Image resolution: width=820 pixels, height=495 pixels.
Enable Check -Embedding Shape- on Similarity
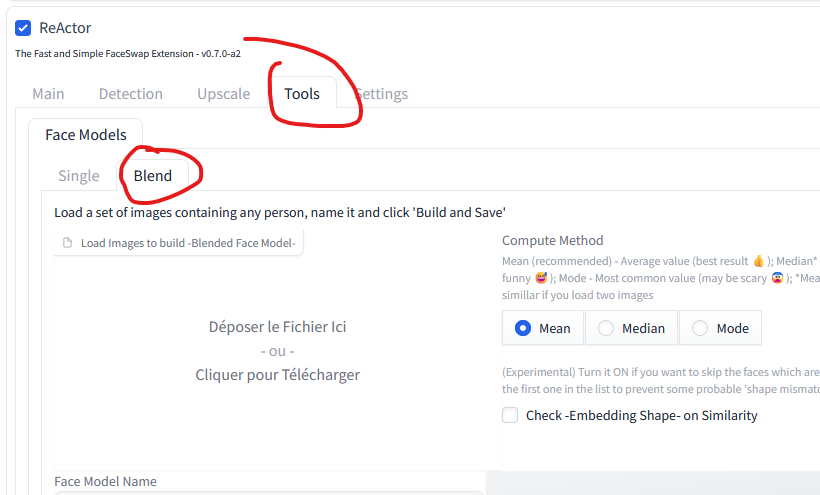(510, 415)
